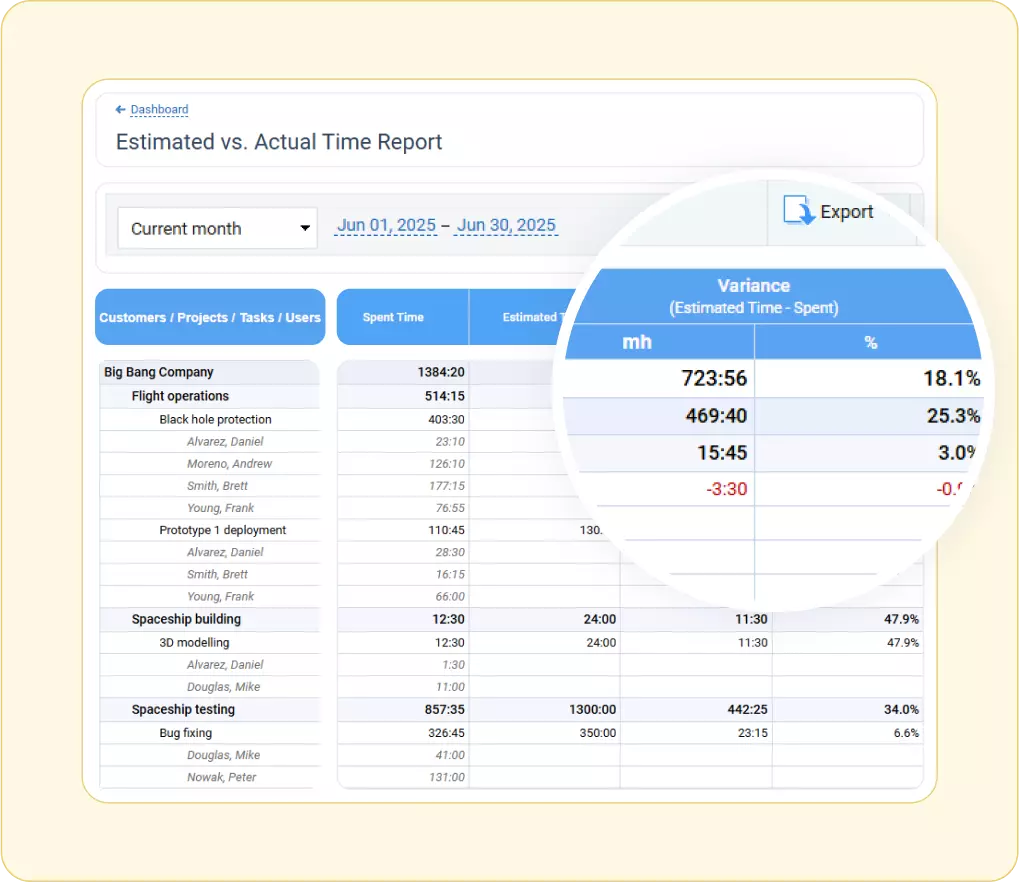Select the Prototype 1 deployment task
Image resolution: width=1019 pixels, height=882 pixels.
click(222, 530)
